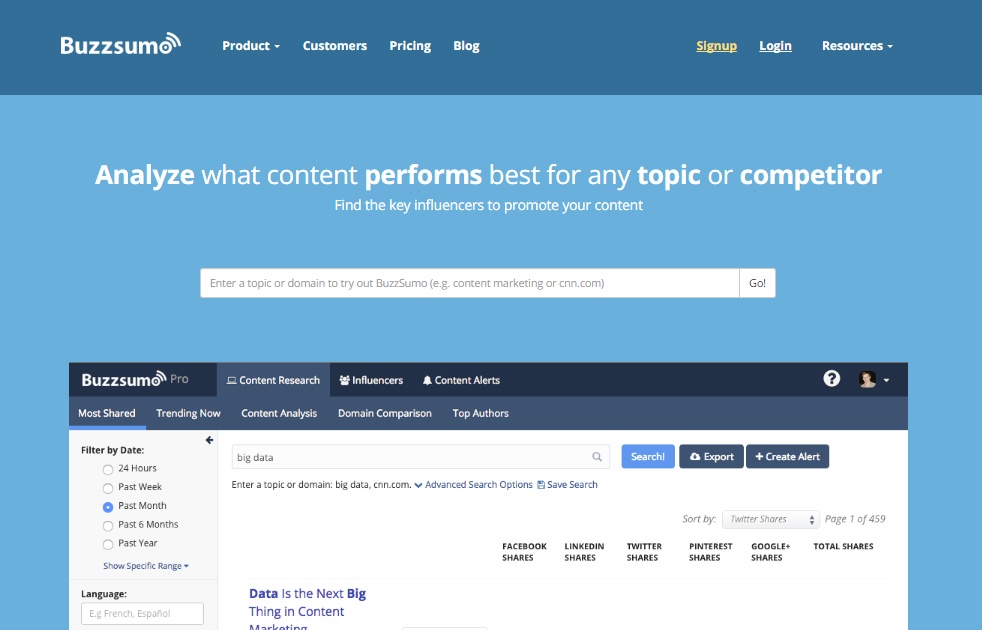Screen dimensions: 982x630
Task: Click the 'Filter by Date:' label
Action: tap(113, 450)
